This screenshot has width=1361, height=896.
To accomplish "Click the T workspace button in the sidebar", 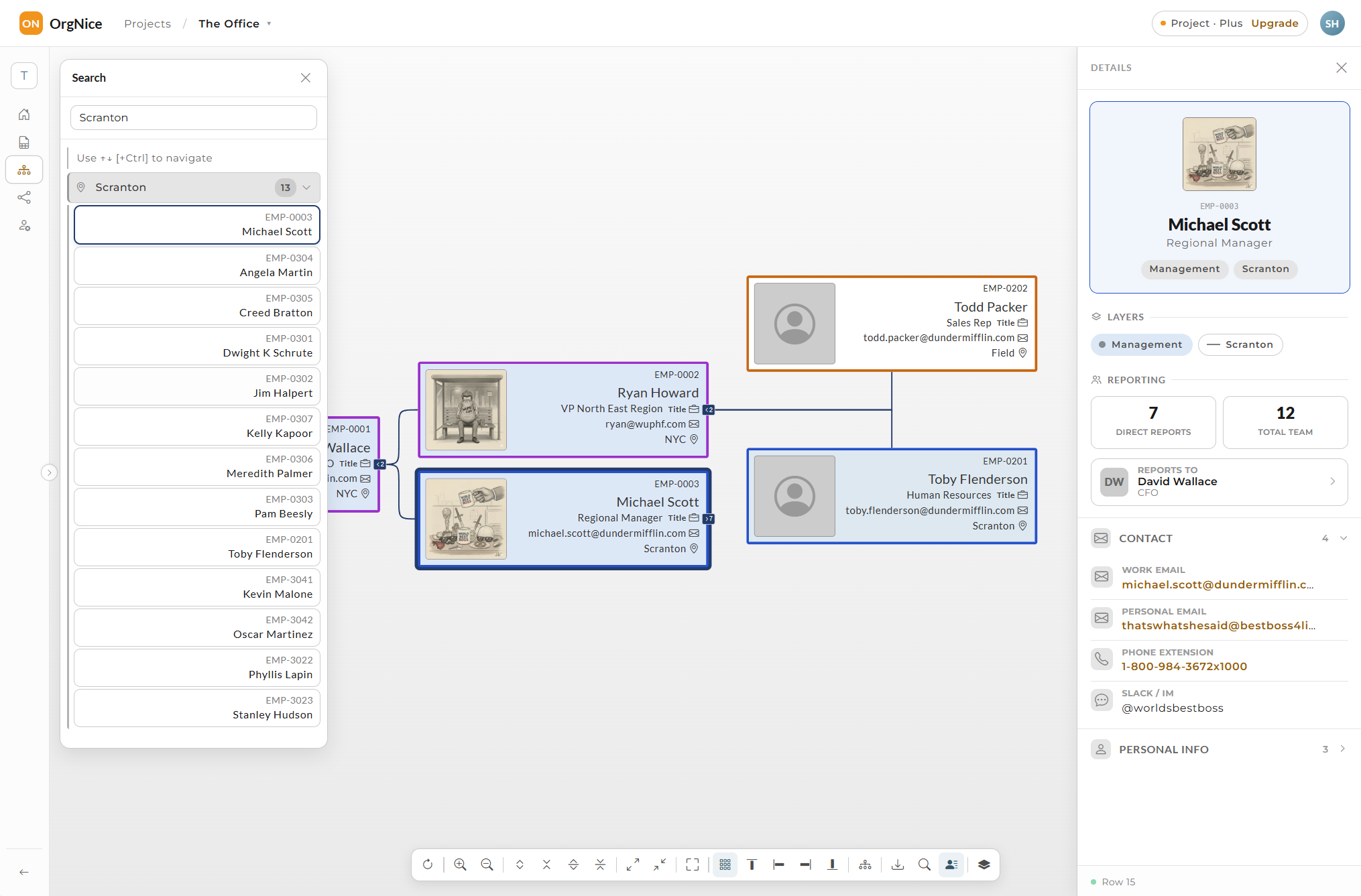I will 24,76.
